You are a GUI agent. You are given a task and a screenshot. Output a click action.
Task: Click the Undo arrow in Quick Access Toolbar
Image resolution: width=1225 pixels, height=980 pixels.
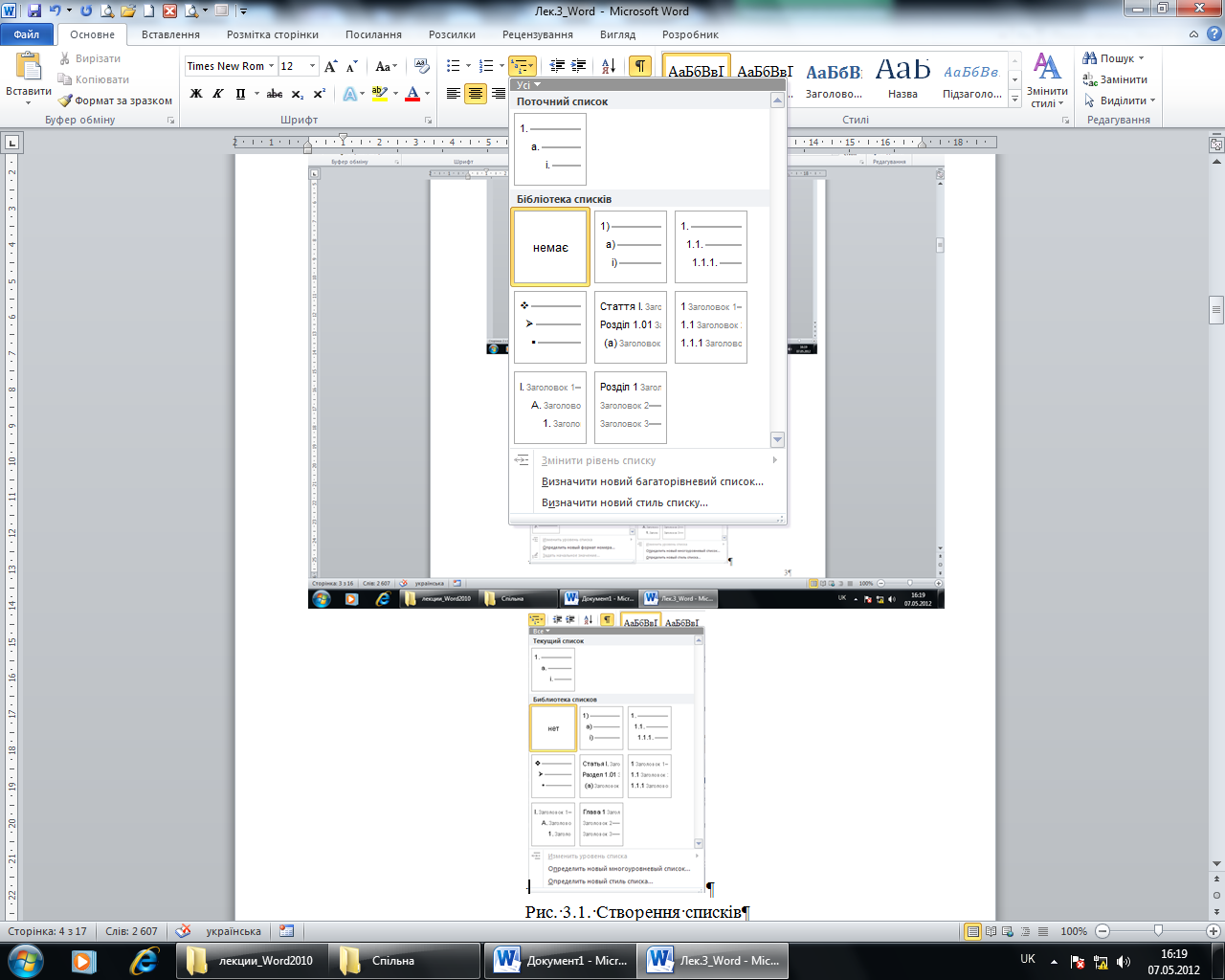click(56, 11)
